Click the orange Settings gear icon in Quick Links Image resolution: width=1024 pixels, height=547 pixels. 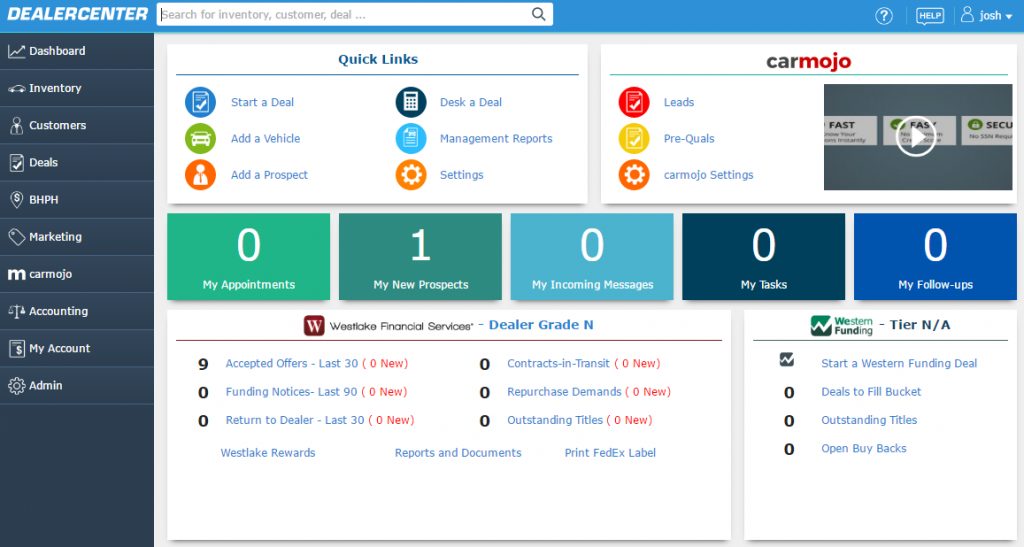click(x=411, y=175)
